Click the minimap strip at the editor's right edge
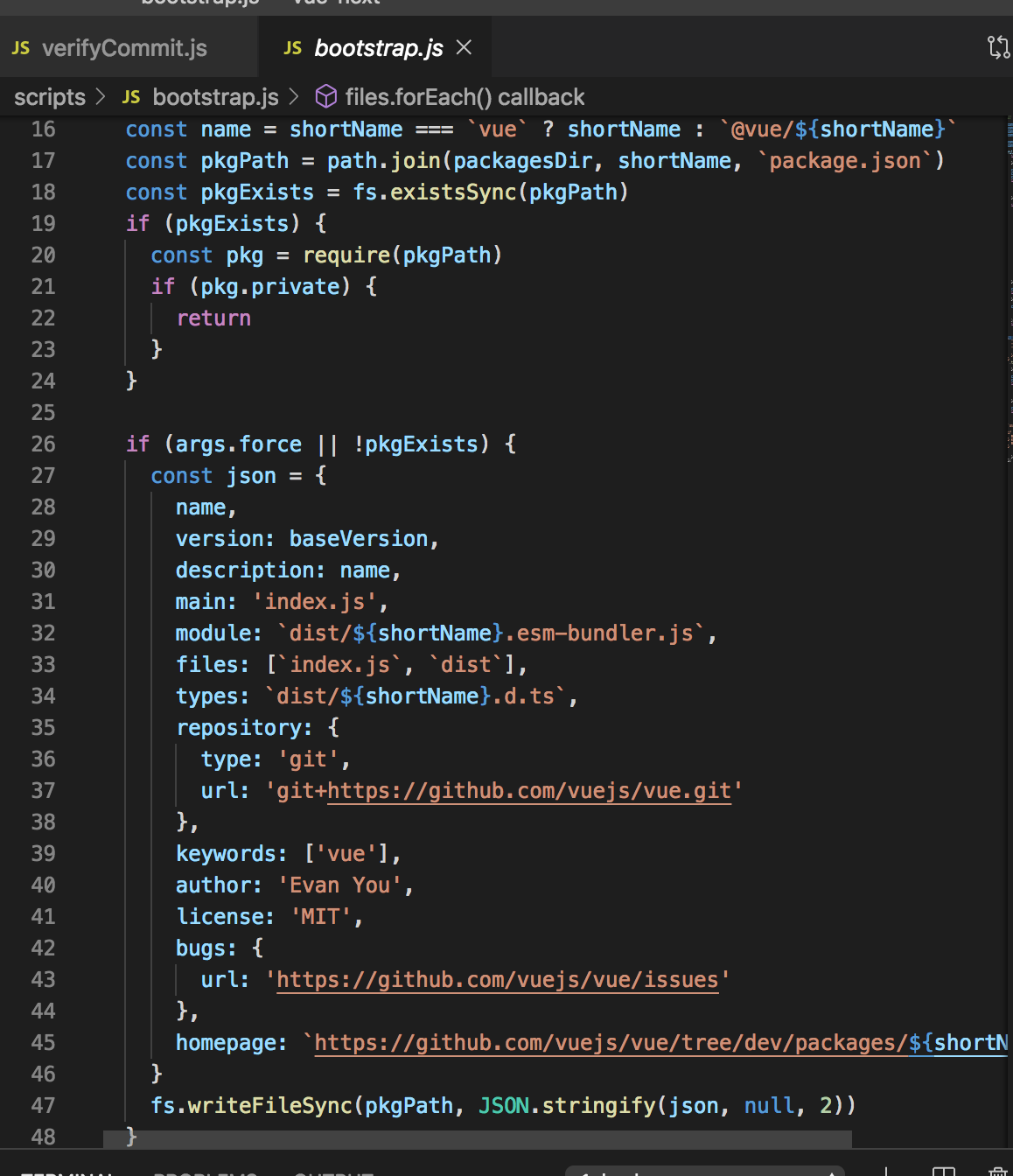 point(1010,289)
